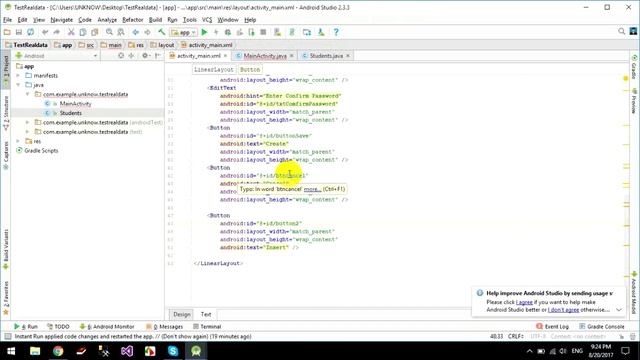The width and height of the screenshot is (640, 360).
Task: Expand the manifests folder
Action: (18, 76)
